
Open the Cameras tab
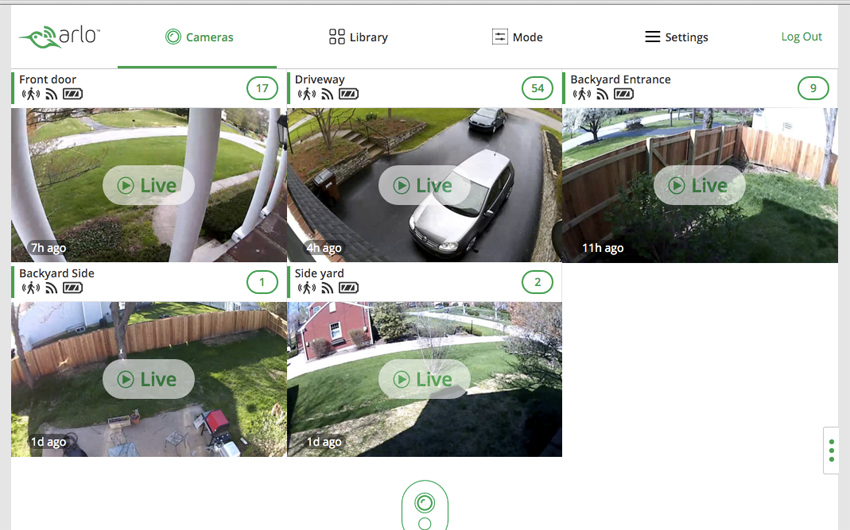point(199,37)
